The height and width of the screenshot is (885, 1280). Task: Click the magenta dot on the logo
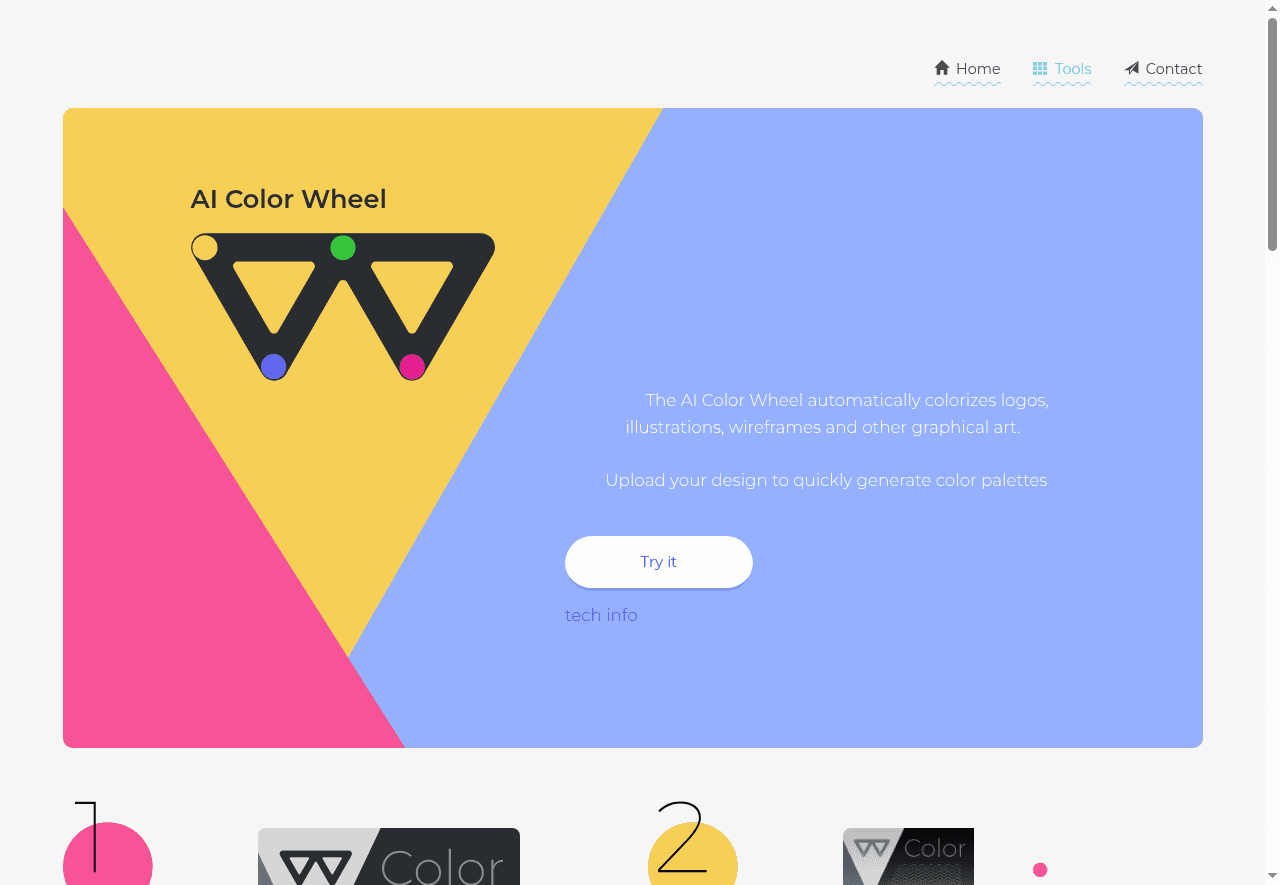(x=412, y=367)
